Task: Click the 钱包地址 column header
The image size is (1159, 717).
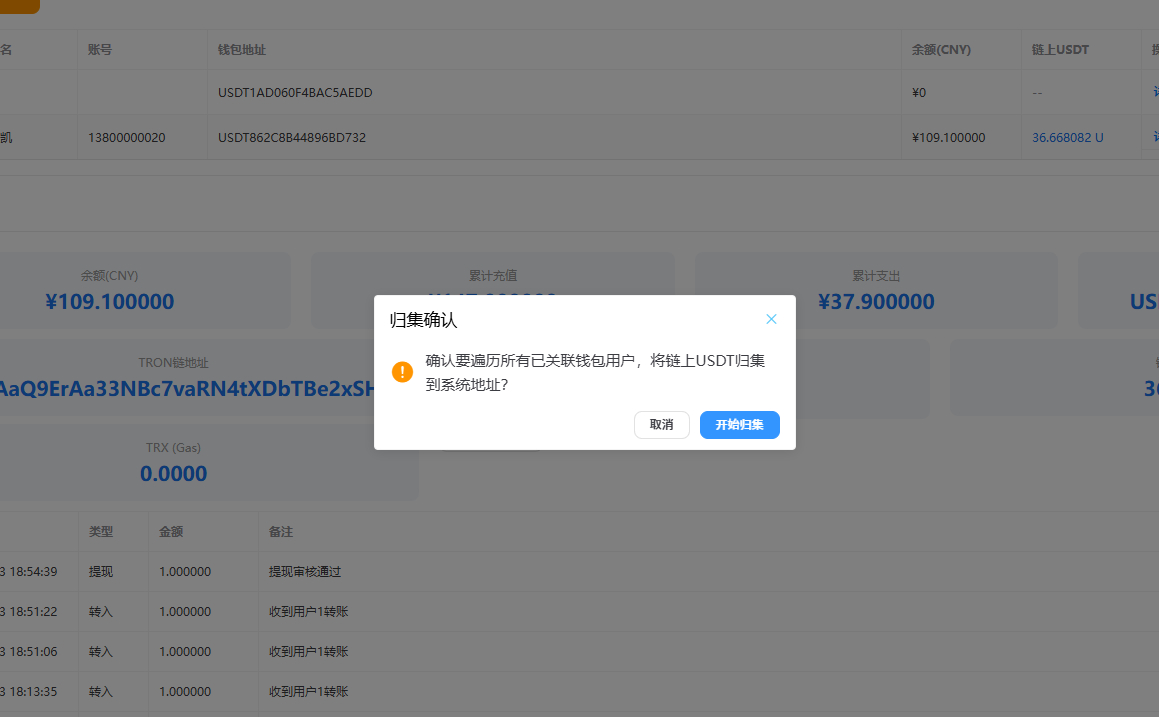Action: click(x=242, y=50)
